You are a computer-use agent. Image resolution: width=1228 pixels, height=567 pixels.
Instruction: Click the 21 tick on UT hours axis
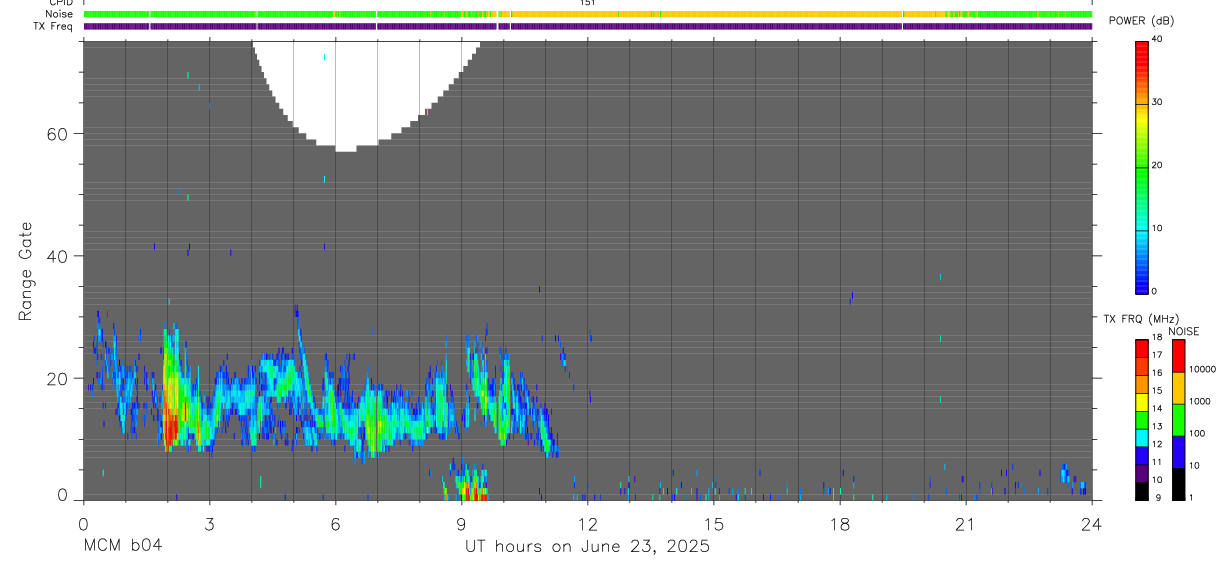tap(966, 524)
